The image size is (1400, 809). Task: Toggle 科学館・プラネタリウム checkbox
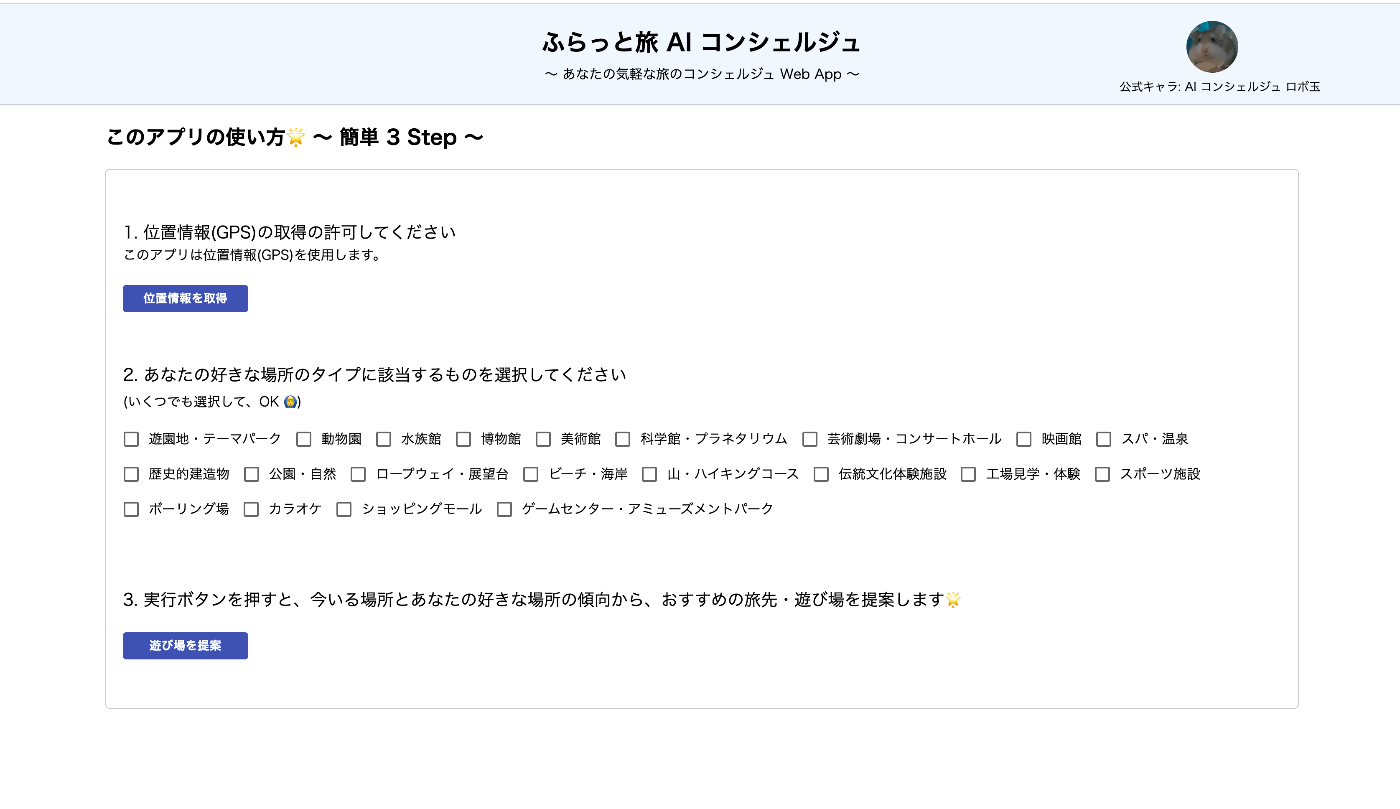pyautogui.click(x=623, y=439)
